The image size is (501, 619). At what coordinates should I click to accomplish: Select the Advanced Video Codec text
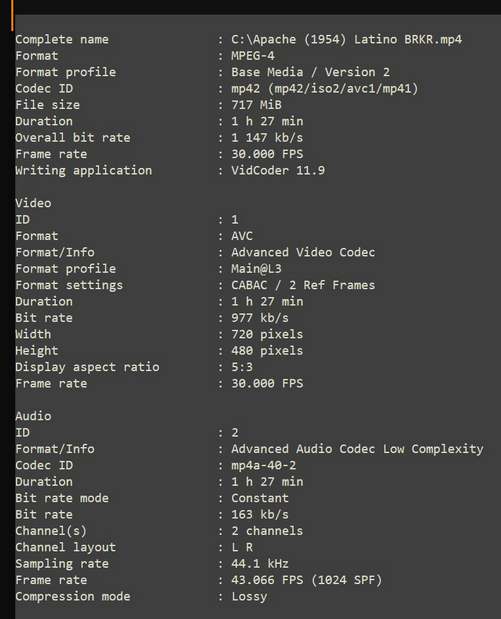(303, 252)
